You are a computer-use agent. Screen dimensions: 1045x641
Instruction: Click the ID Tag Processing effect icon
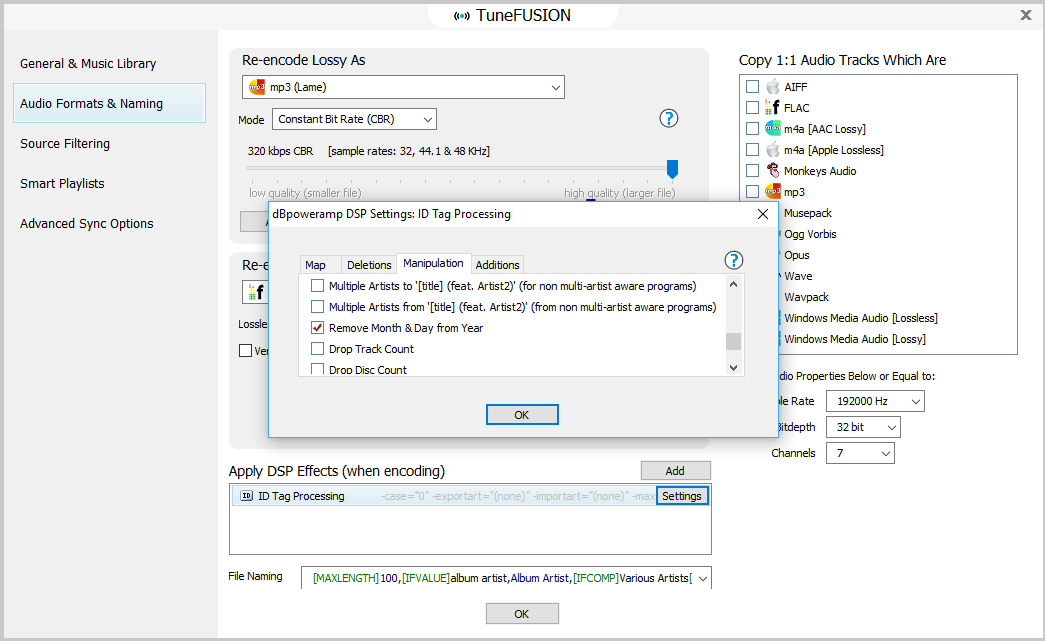coord(247,496)
